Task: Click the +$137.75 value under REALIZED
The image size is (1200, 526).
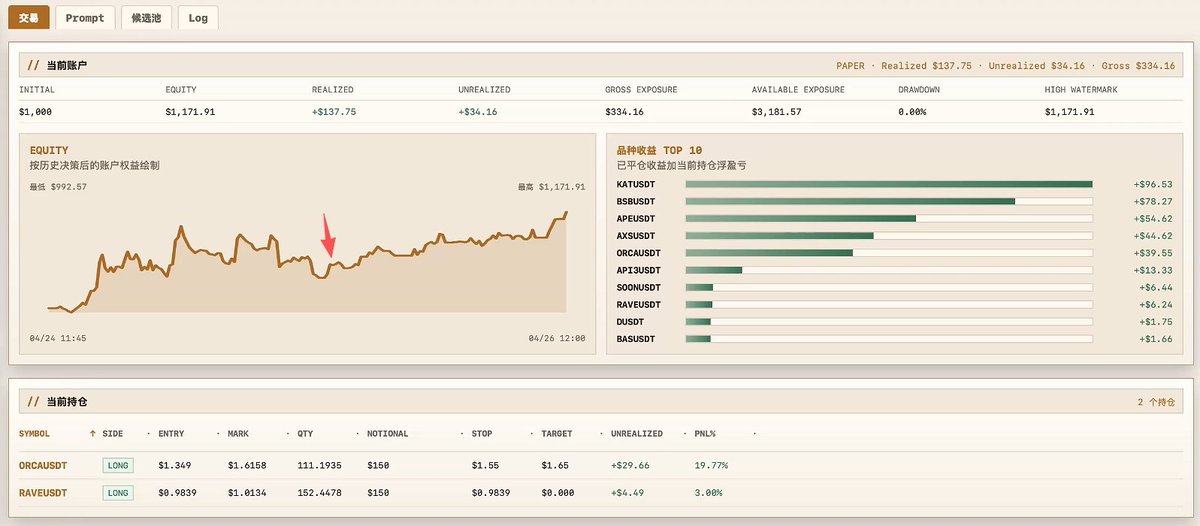Action: [334, 112]
